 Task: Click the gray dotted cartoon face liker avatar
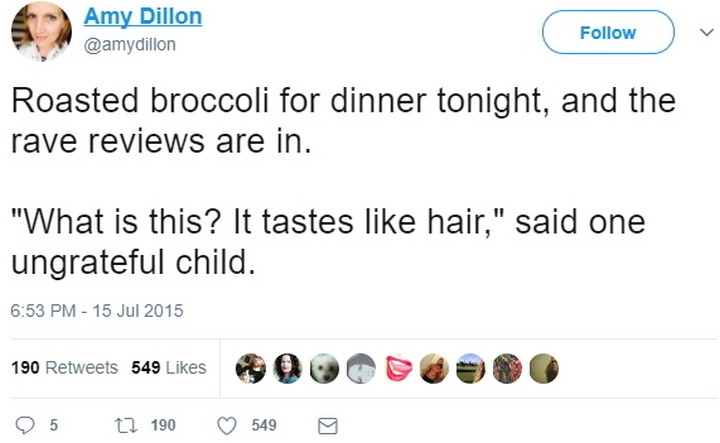pyautogui.click(x=360, y=368)
